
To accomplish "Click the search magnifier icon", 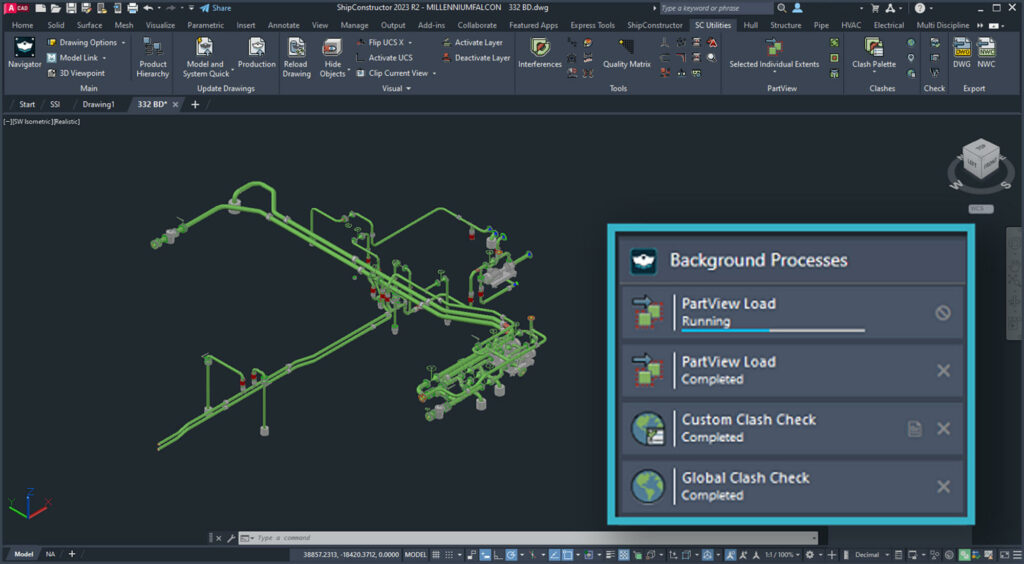I will click(x=782, y=8).
